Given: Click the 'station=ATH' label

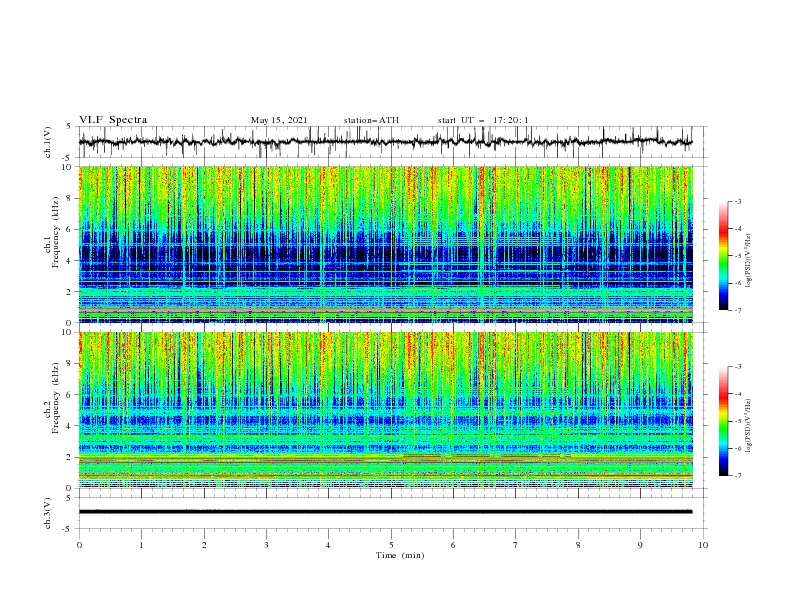Looking at the screenshot, I should click(371, 120).
